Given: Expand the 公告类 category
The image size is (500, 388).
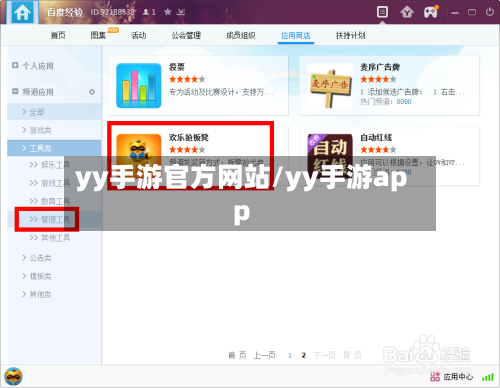Looking at the screenshot, I should 37,258.
